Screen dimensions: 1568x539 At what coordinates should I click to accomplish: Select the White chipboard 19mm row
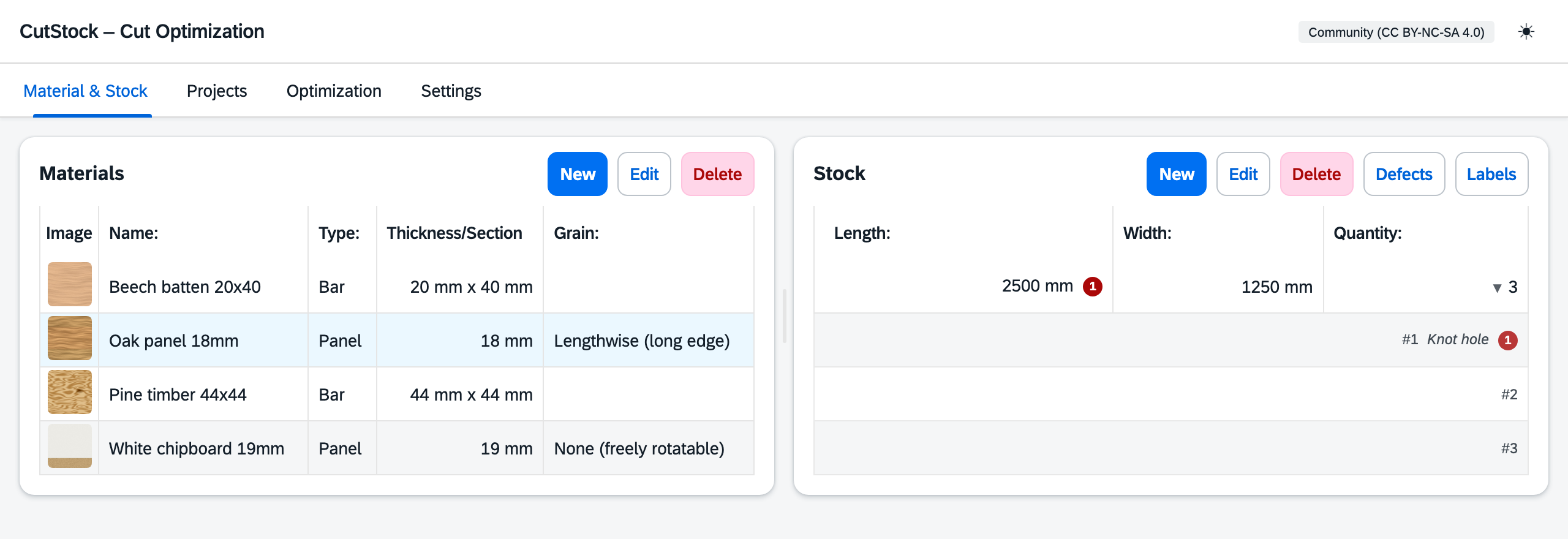pos(397,448)
